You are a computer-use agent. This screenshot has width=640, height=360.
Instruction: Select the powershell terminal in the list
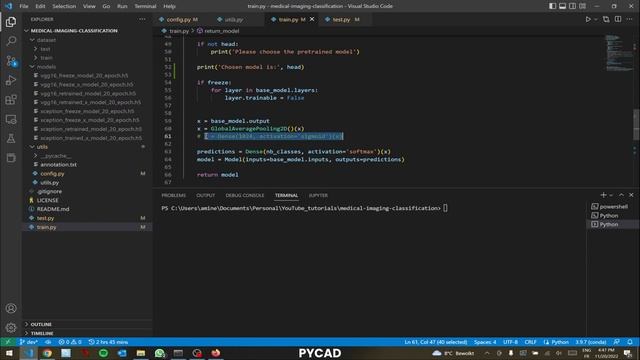(x=613, y=207)
